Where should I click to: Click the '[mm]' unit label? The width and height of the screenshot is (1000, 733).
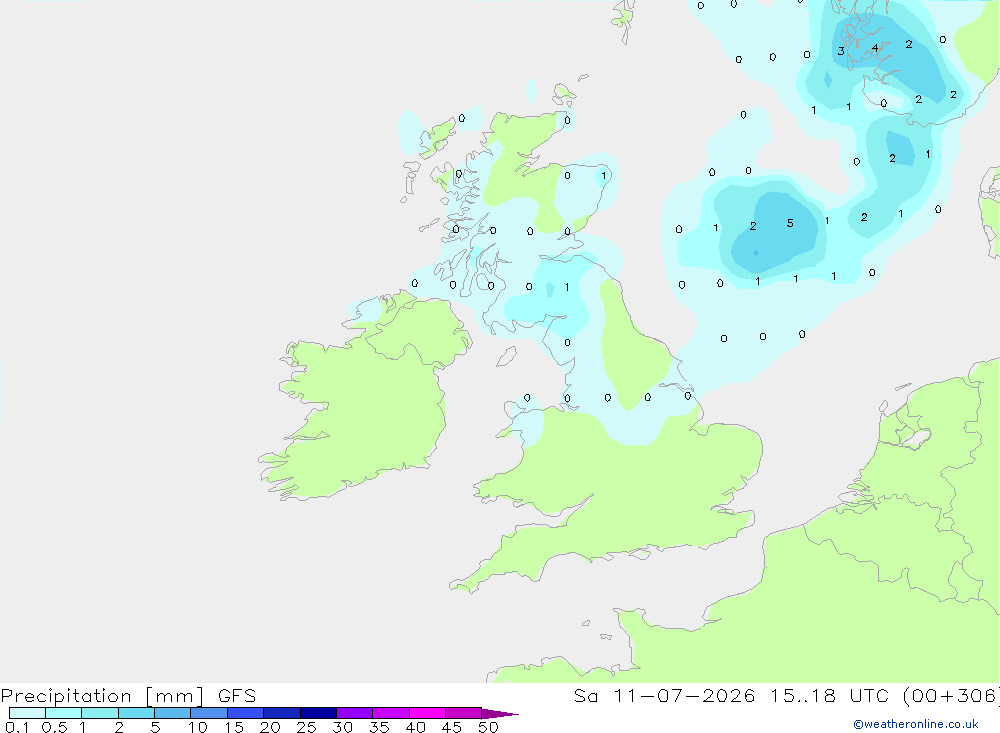pyautogui.click(x=174, y=696)
